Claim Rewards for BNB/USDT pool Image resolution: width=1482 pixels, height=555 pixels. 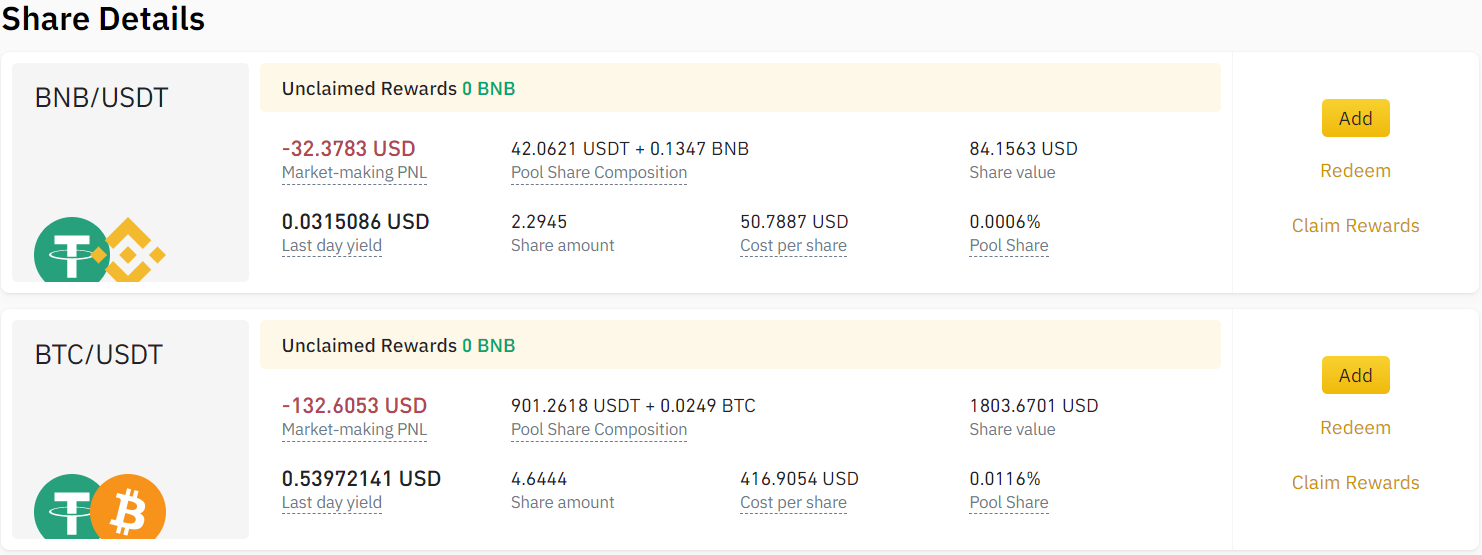1355,226
